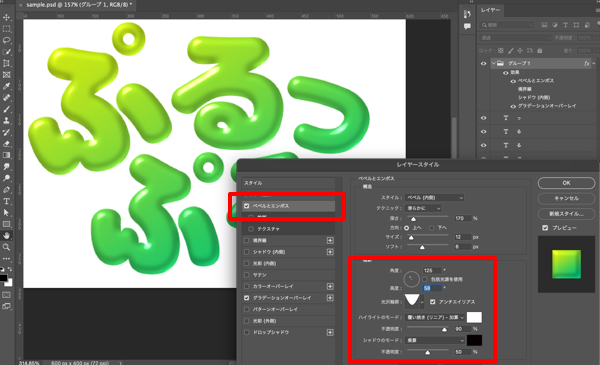Image resolution: width=600 pixels, height=365 pixels.
Task: Select the Path Selection tool
Action: point(7,213)
